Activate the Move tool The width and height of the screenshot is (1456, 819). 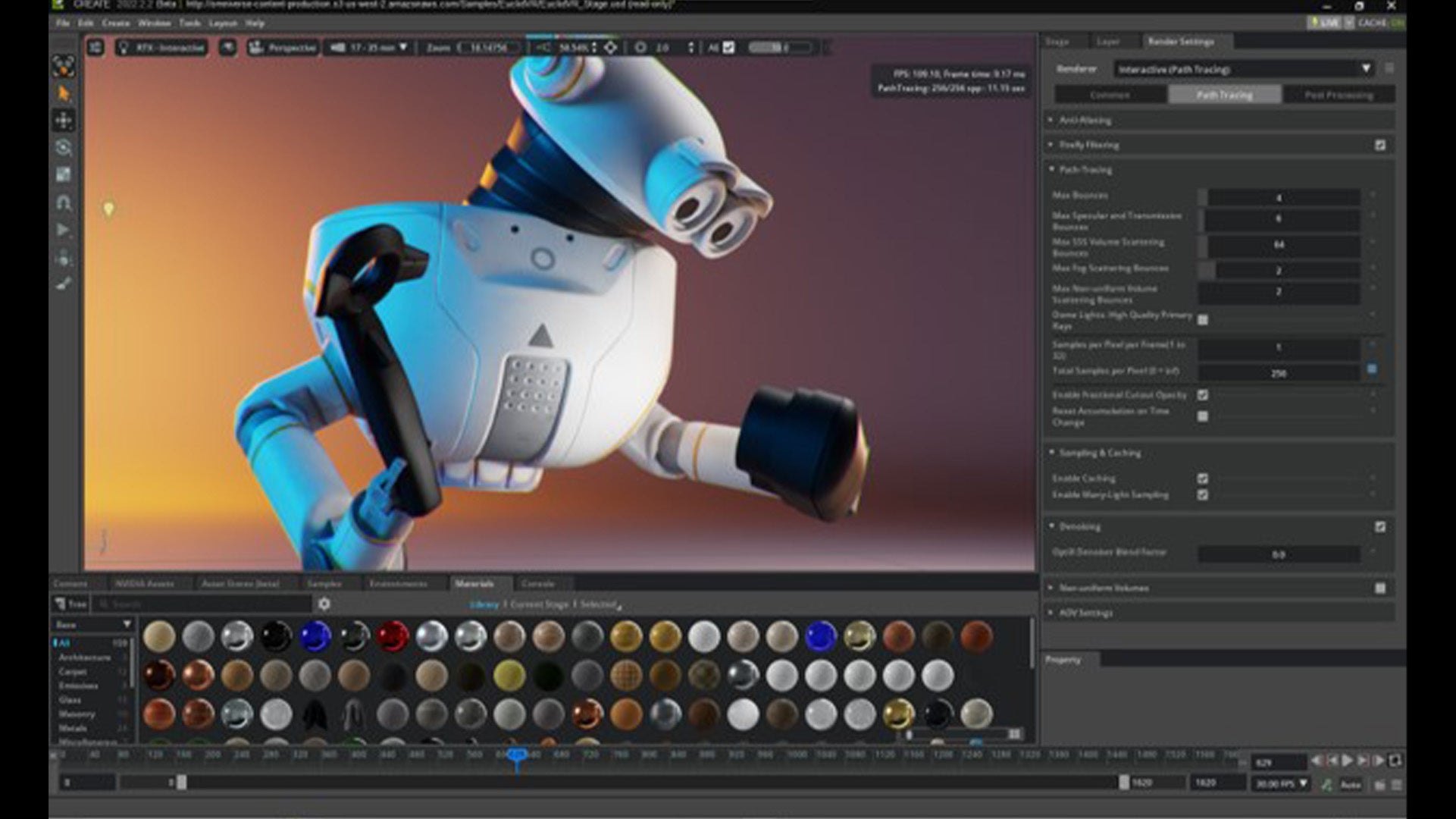(64, 120)
